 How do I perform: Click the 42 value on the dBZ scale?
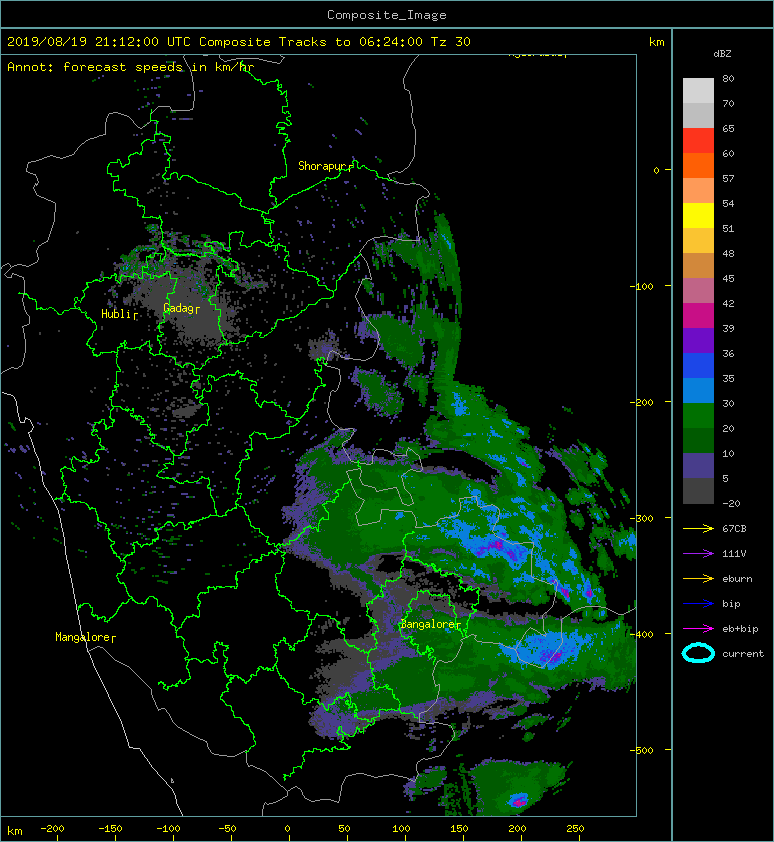click(728, 303)
